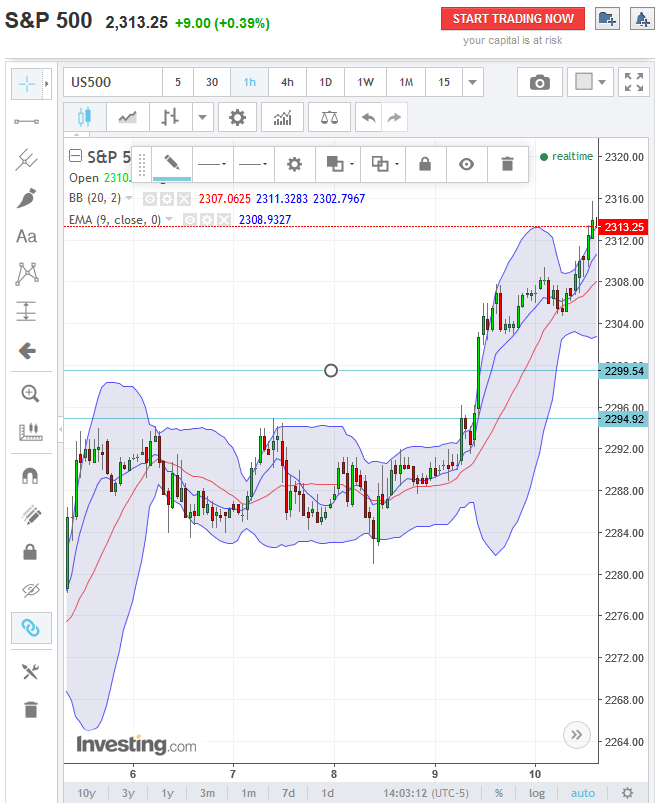Redo the chart action
The width and height of the screenshot is (659, 803).
(394, 117)
